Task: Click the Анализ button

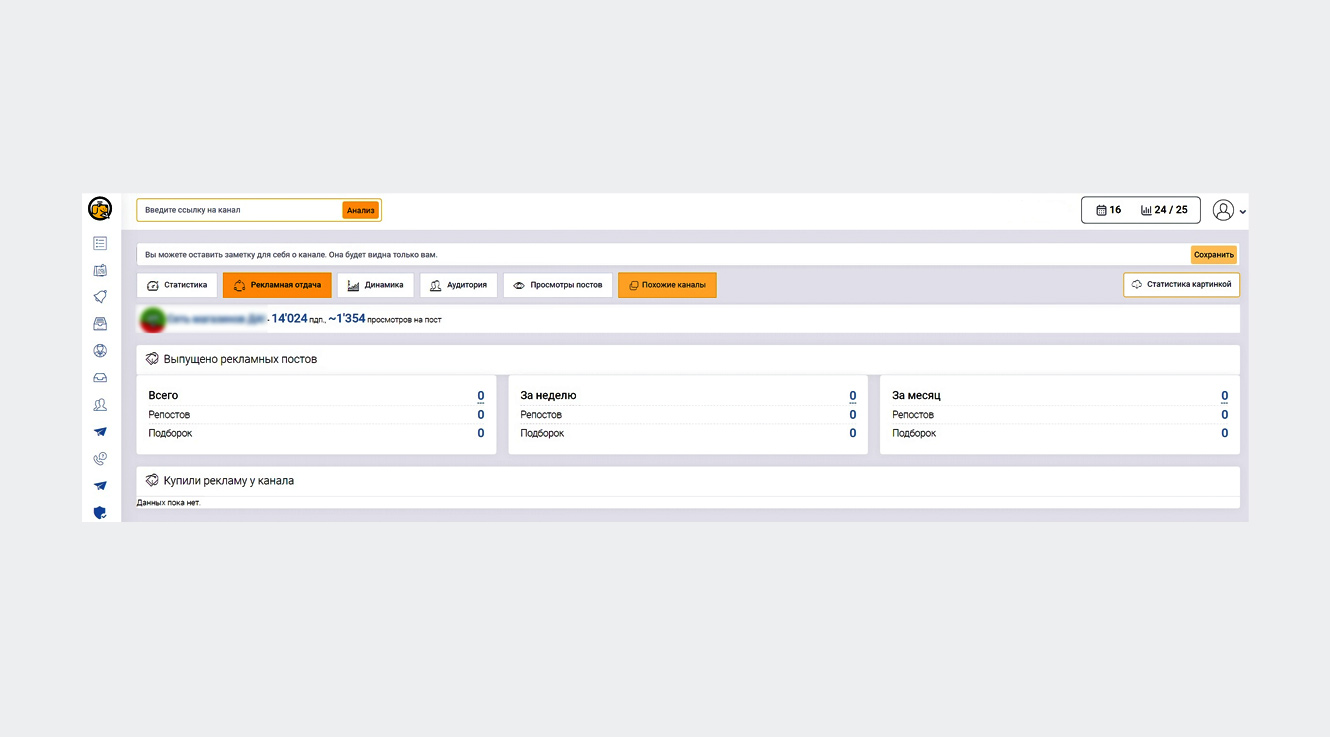Action: (361, 210)
